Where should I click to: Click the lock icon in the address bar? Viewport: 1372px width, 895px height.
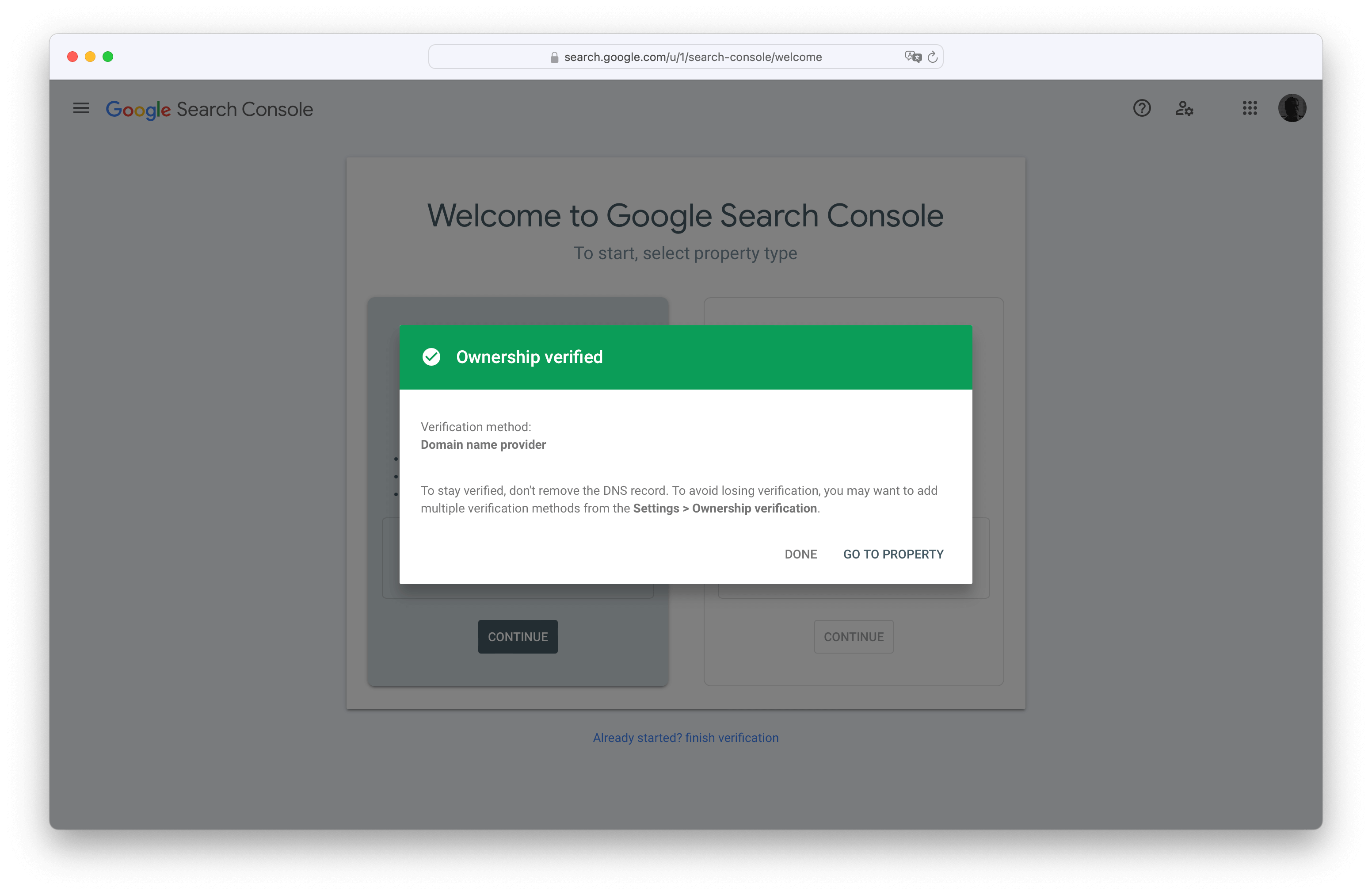555,57
